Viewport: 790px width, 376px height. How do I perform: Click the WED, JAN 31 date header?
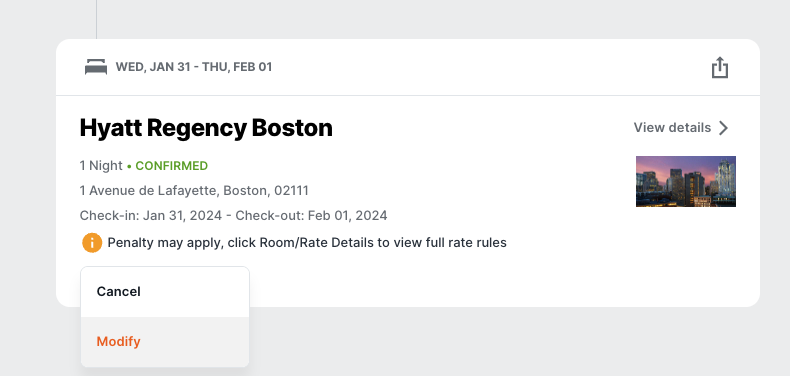point(193,67)
